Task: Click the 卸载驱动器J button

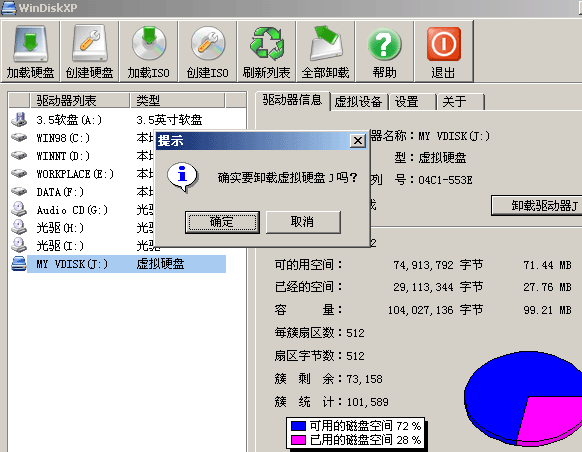Action: click(536, 205)
